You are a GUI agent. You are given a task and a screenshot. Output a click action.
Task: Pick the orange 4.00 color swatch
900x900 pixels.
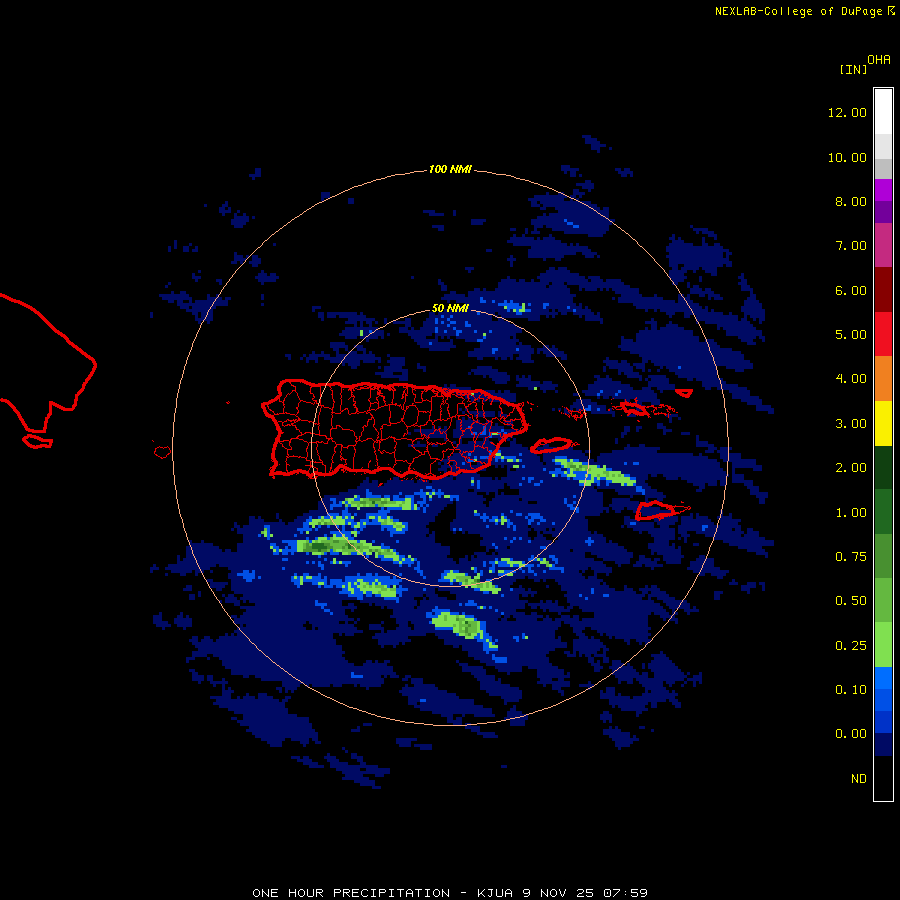coord(883,378)
